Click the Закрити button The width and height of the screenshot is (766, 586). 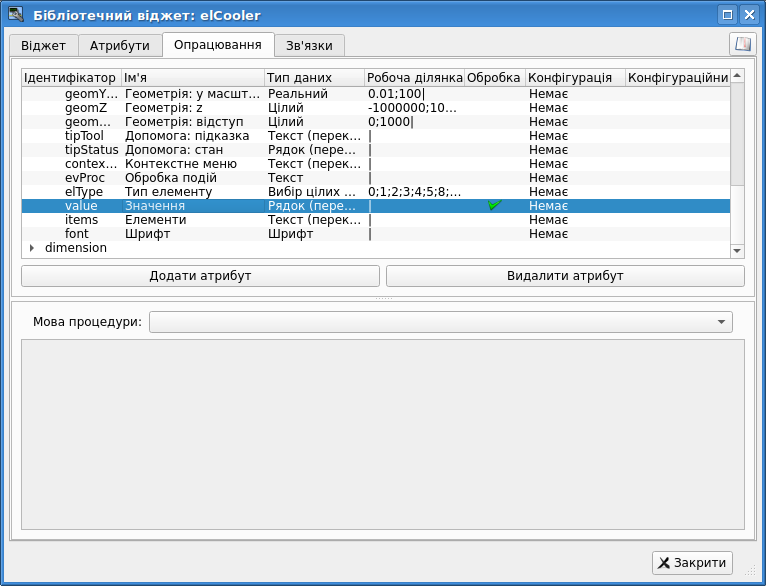(692, 563)
